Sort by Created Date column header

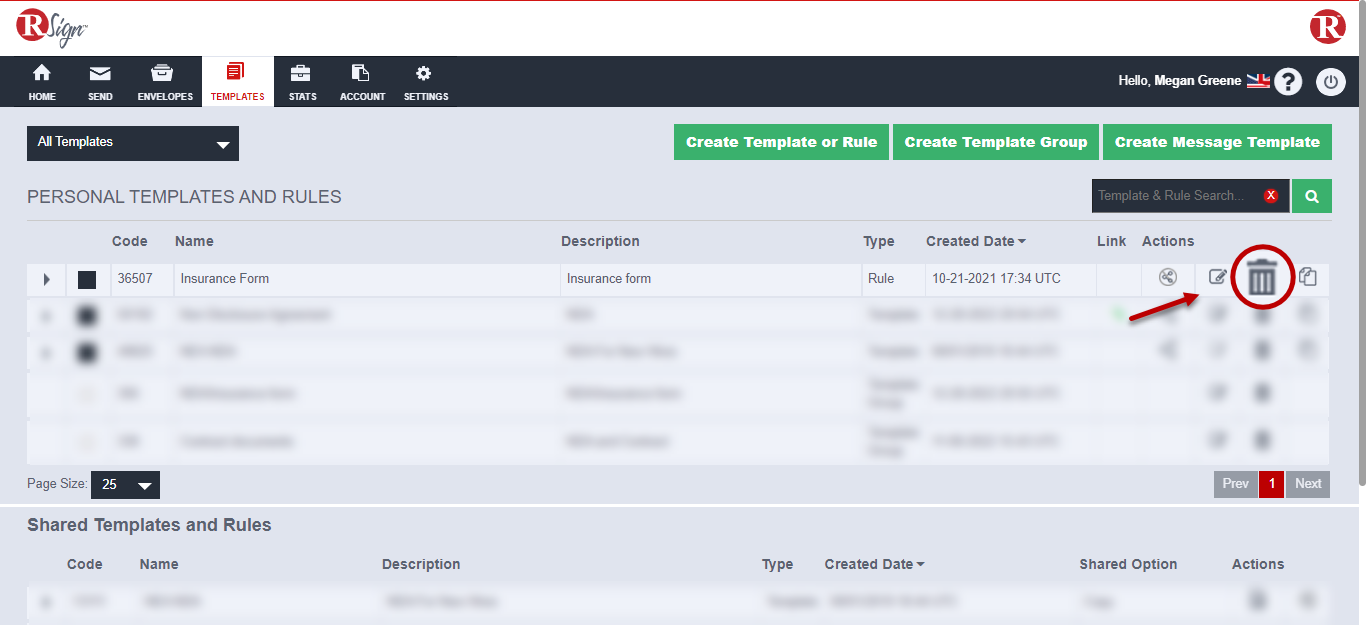(975, 241)
